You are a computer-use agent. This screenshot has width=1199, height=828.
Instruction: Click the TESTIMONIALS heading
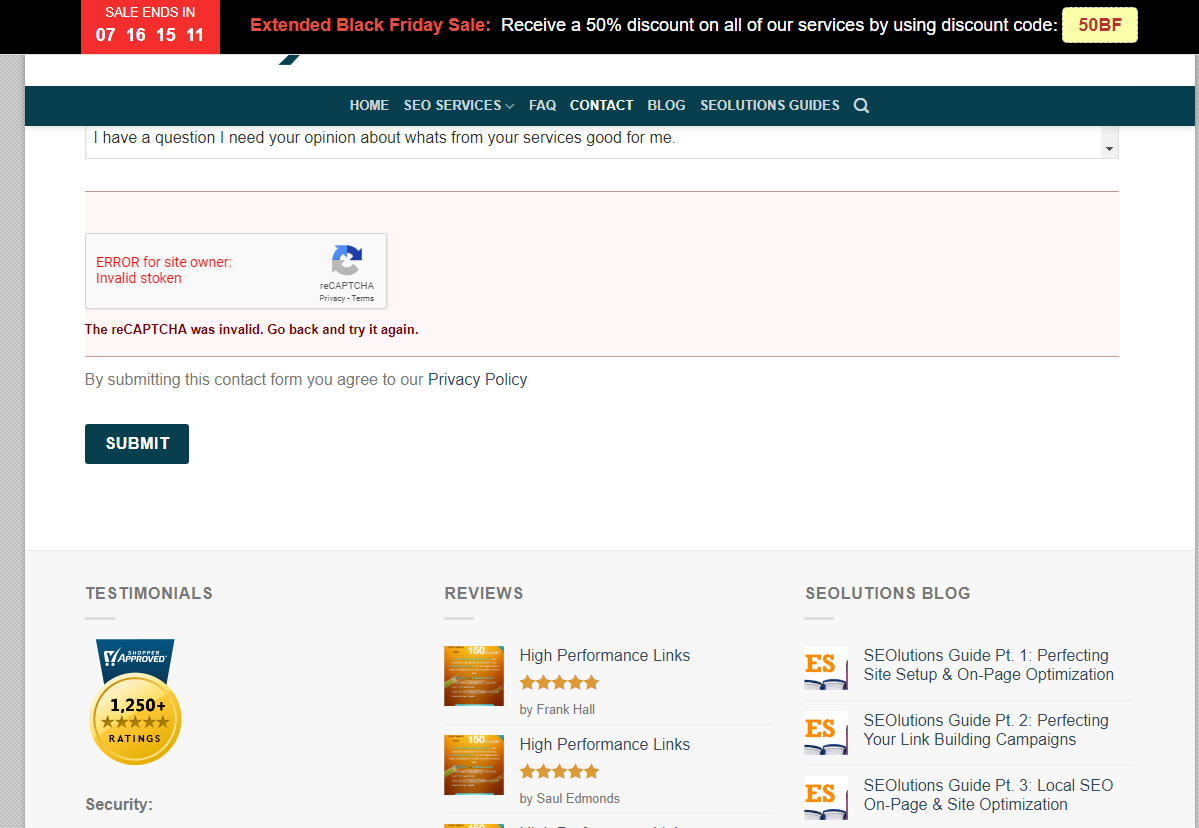[x=149, y=593]
